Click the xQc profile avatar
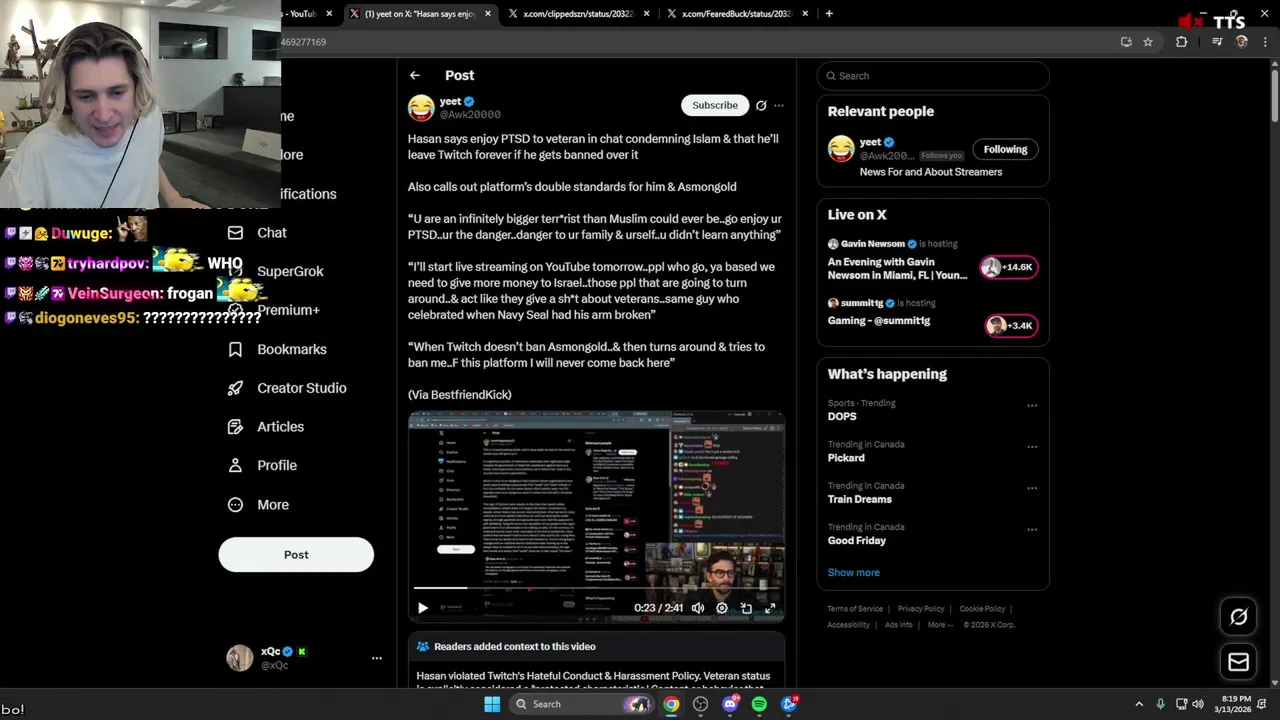 tap(240, 658)
